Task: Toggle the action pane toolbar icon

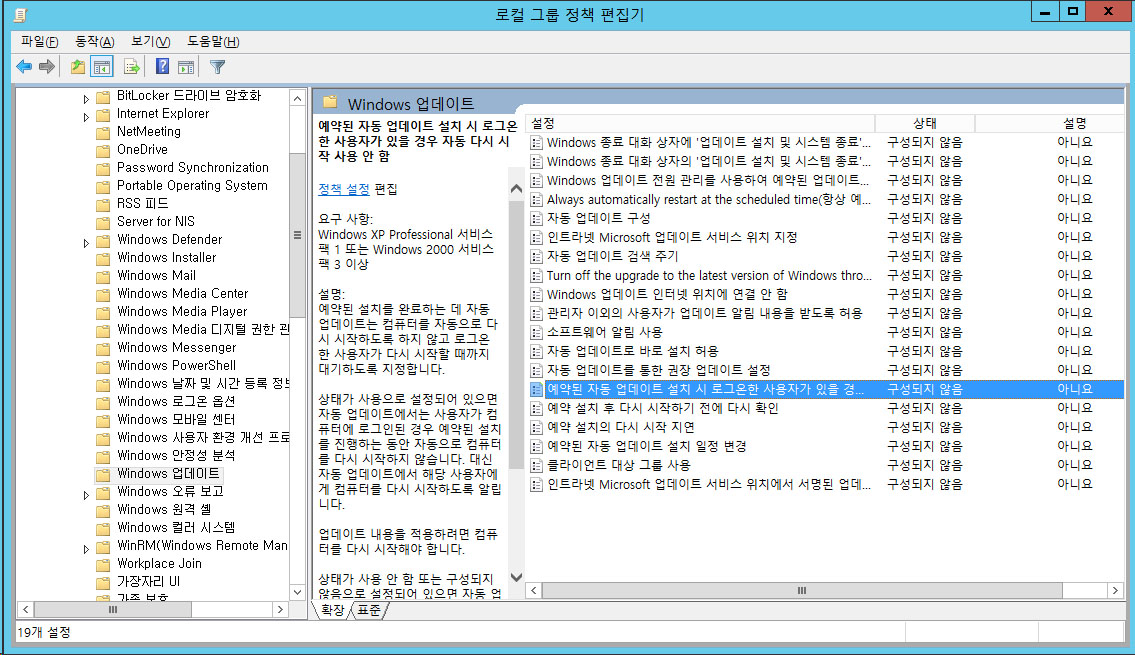Action: 186,67
